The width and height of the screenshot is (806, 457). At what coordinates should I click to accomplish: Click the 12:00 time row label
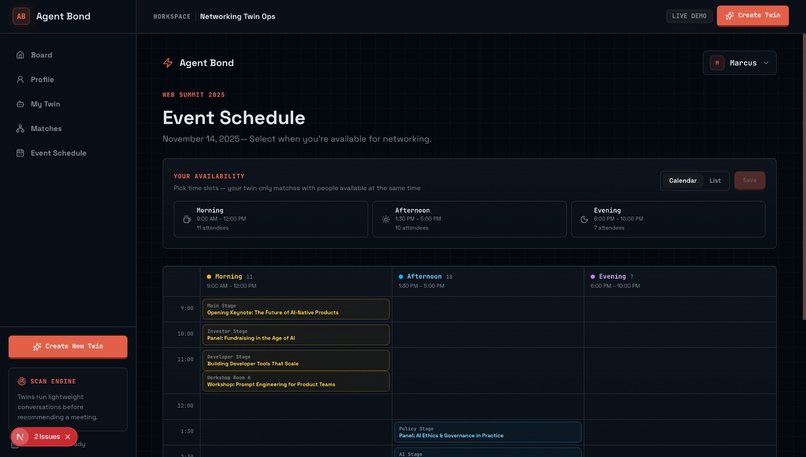[186, 406]
